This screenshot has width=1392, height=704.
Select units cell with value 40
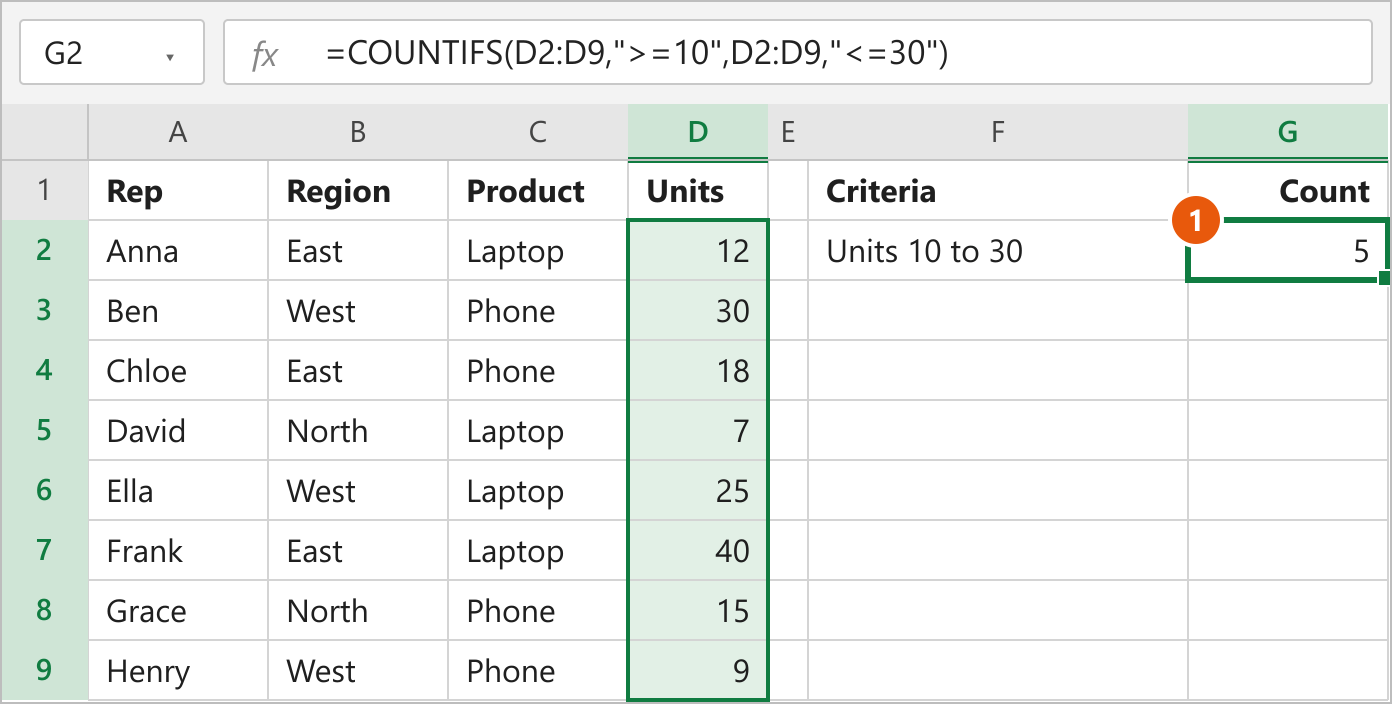(x=698, y=551)
